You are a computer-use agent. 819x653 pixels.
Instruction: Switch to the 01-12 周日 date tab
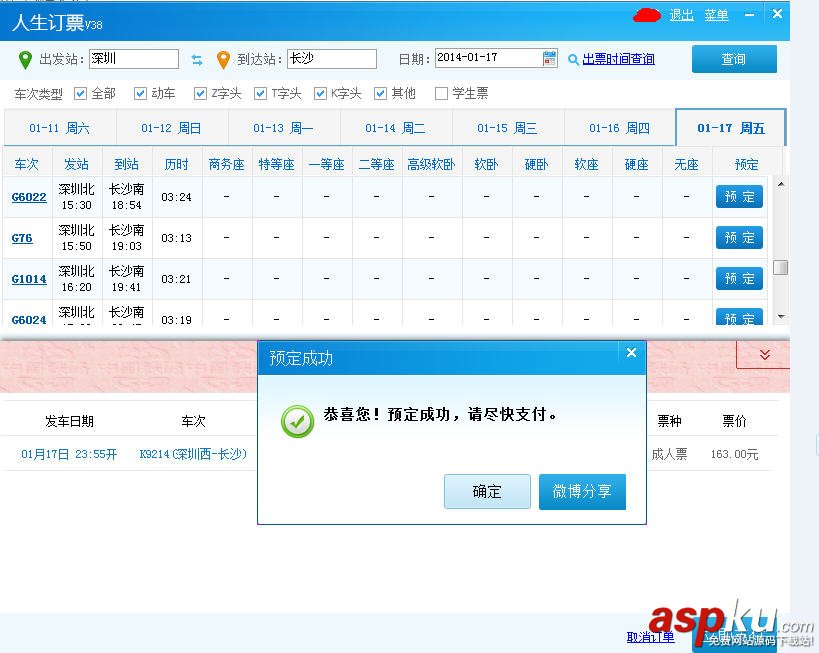coord(171,128)
